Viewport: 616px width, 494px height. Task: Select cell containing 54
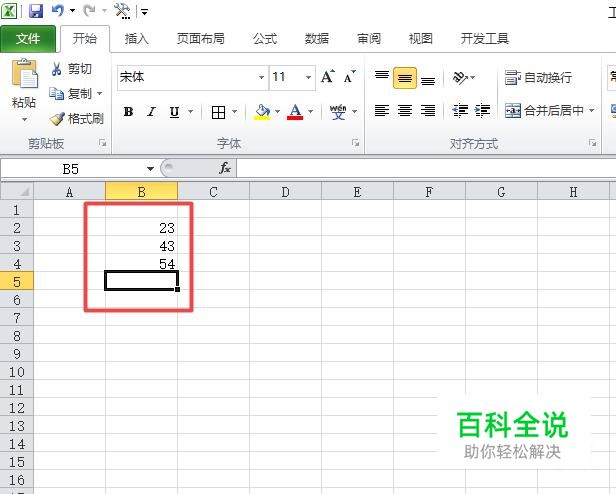141,263
